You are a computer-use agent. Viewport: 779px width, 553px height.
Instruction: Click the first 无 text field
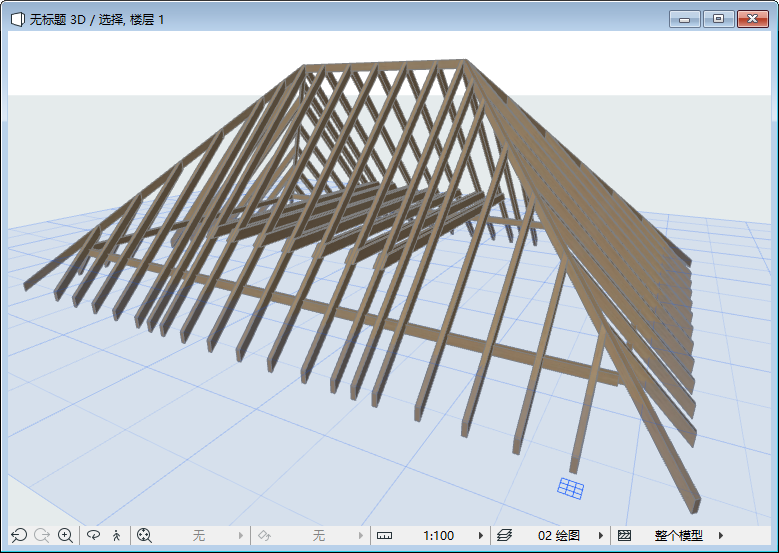(x=199, y=536)
